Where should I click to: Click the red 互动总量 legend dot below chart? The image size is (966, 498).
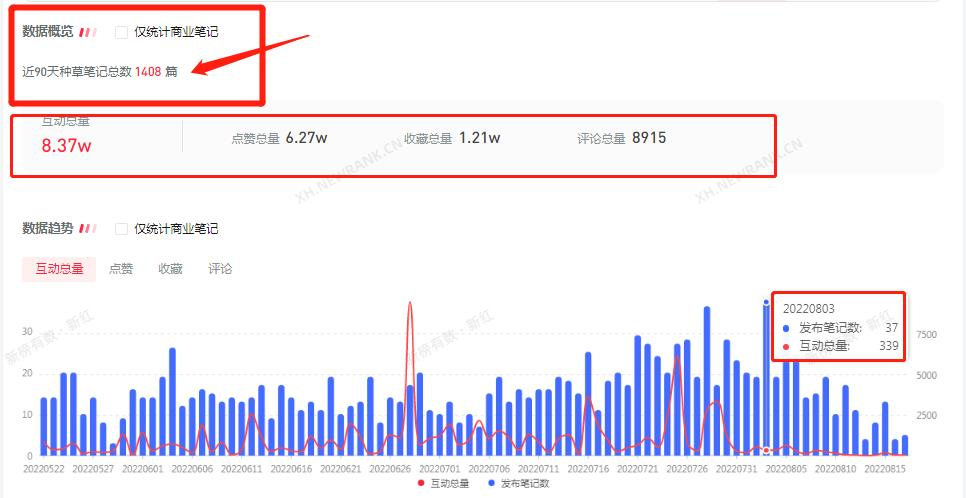click(421, 484)
